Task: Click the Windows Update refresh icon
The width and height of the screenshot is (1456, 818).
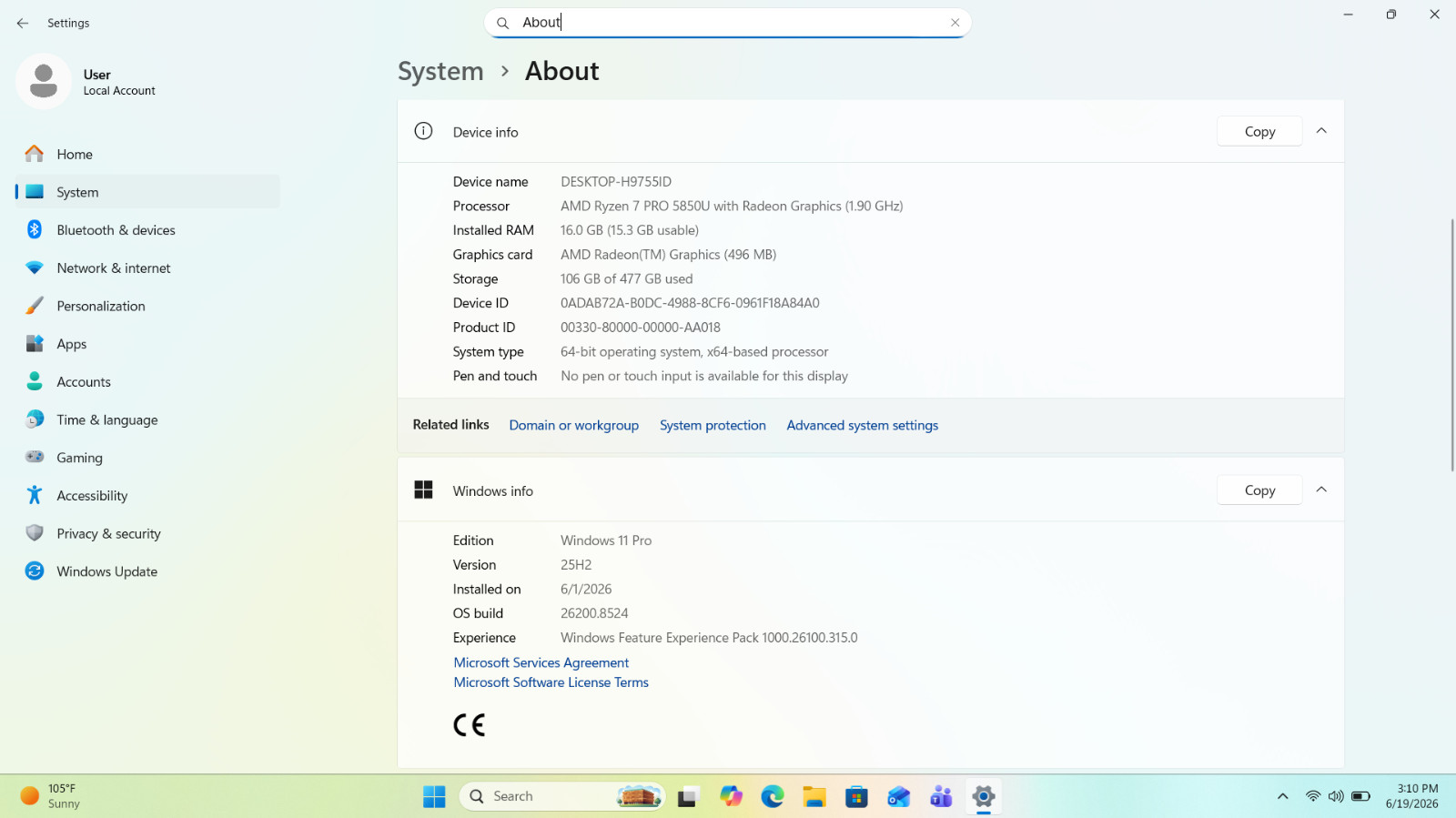Action: pos(35,571)
